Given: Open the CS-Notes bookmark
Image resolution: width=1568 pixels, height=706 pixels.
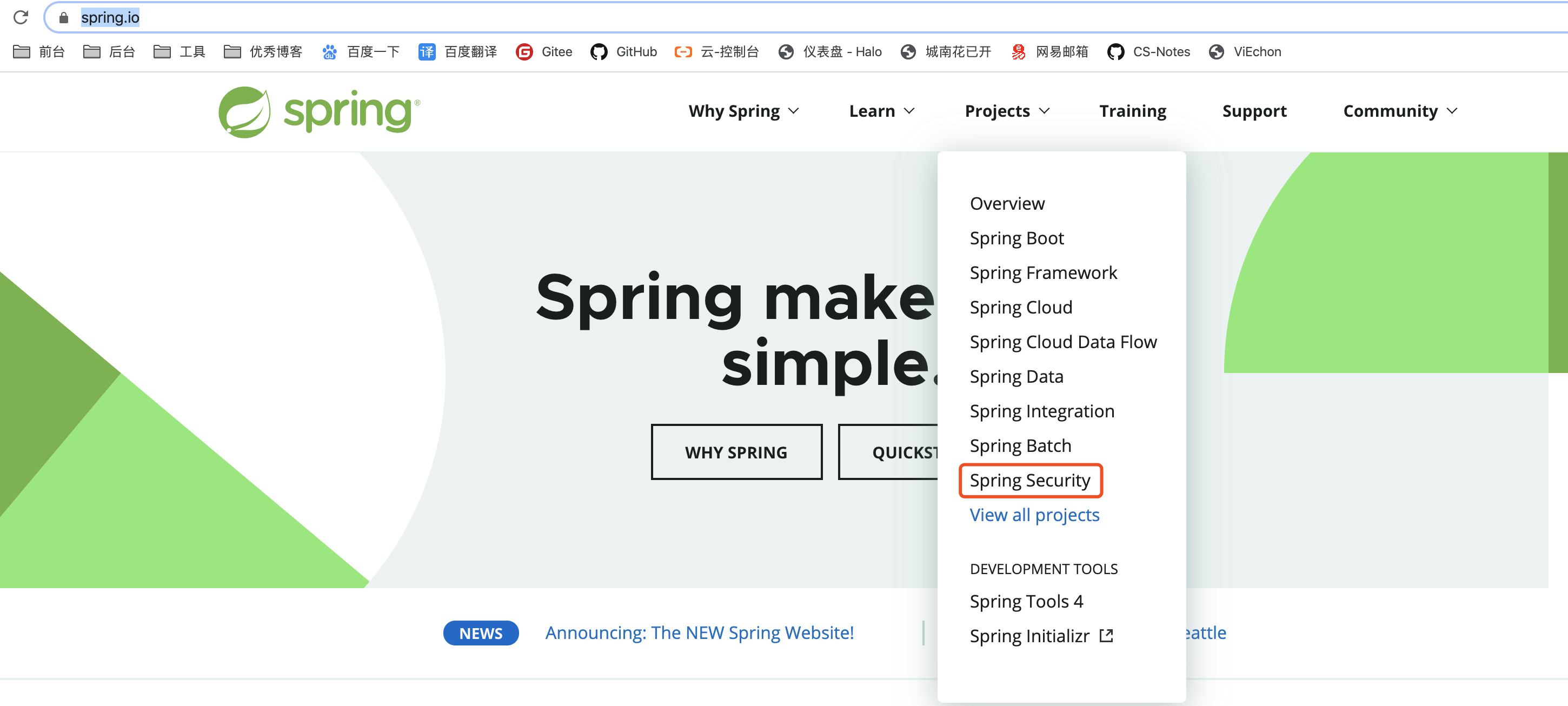Looking at the screenshot, I should (x=1148, y=52).
